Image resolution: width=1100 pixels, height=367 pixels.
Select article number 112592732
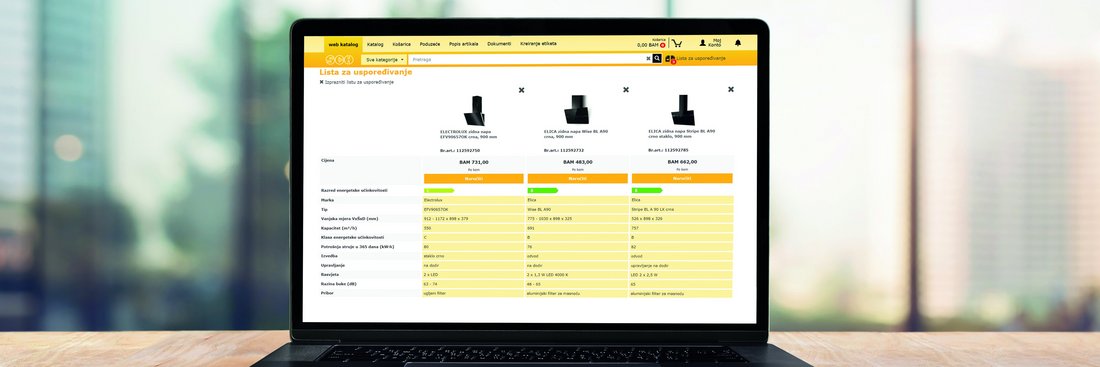(x=564, y=150)
